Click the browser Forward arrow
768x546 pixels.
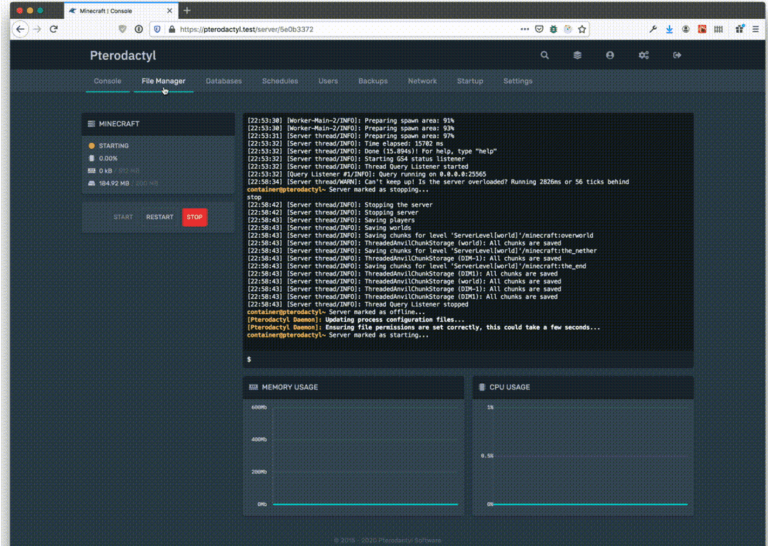click(38, 29)
